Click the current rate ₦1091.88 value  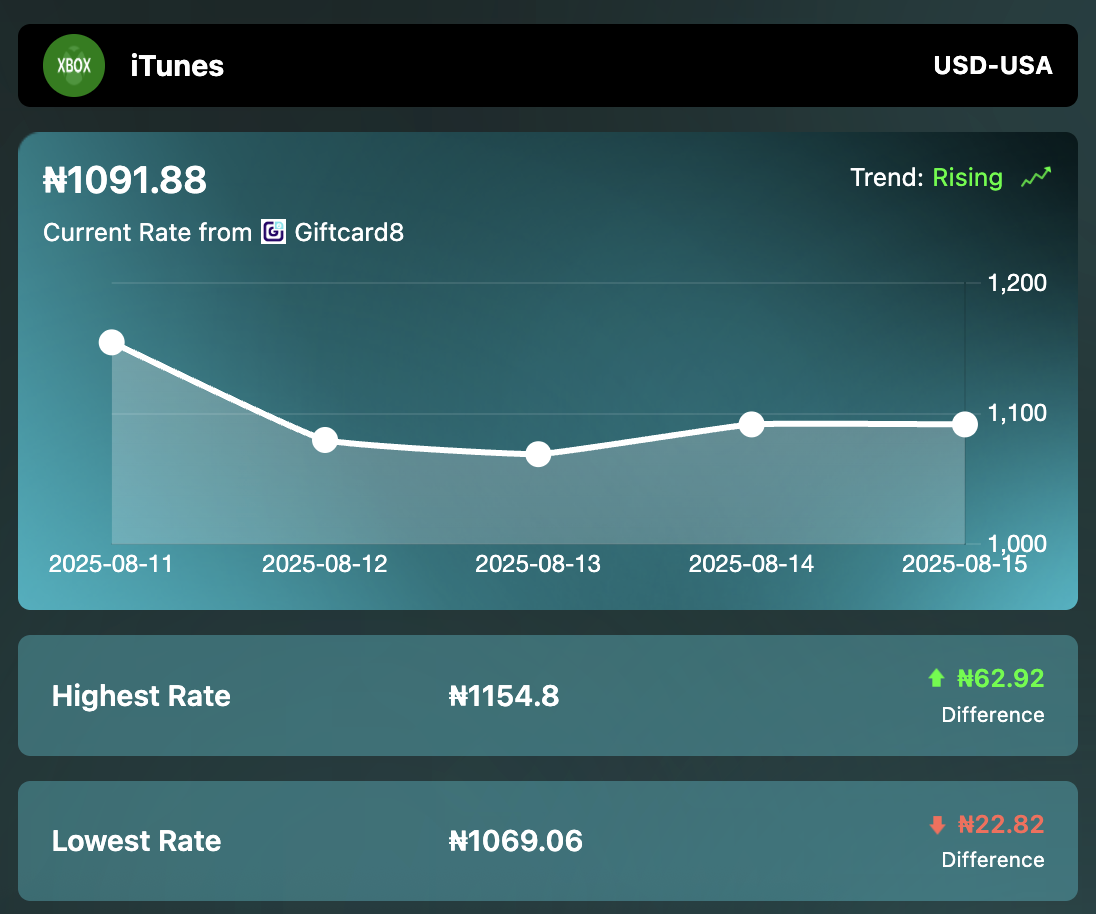coord(125,180)
